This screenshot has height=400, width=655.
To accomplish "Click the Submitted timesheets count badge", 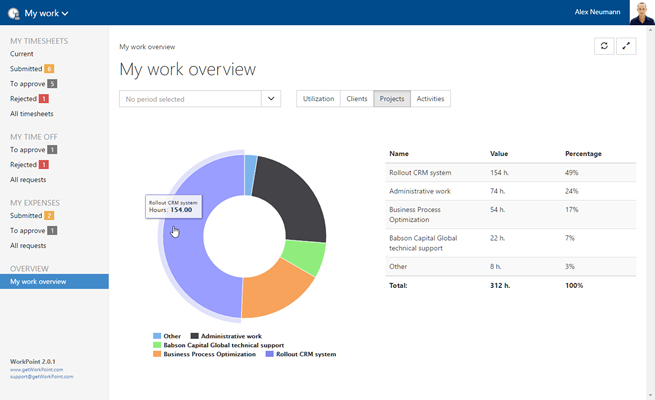I will [50, 69].
